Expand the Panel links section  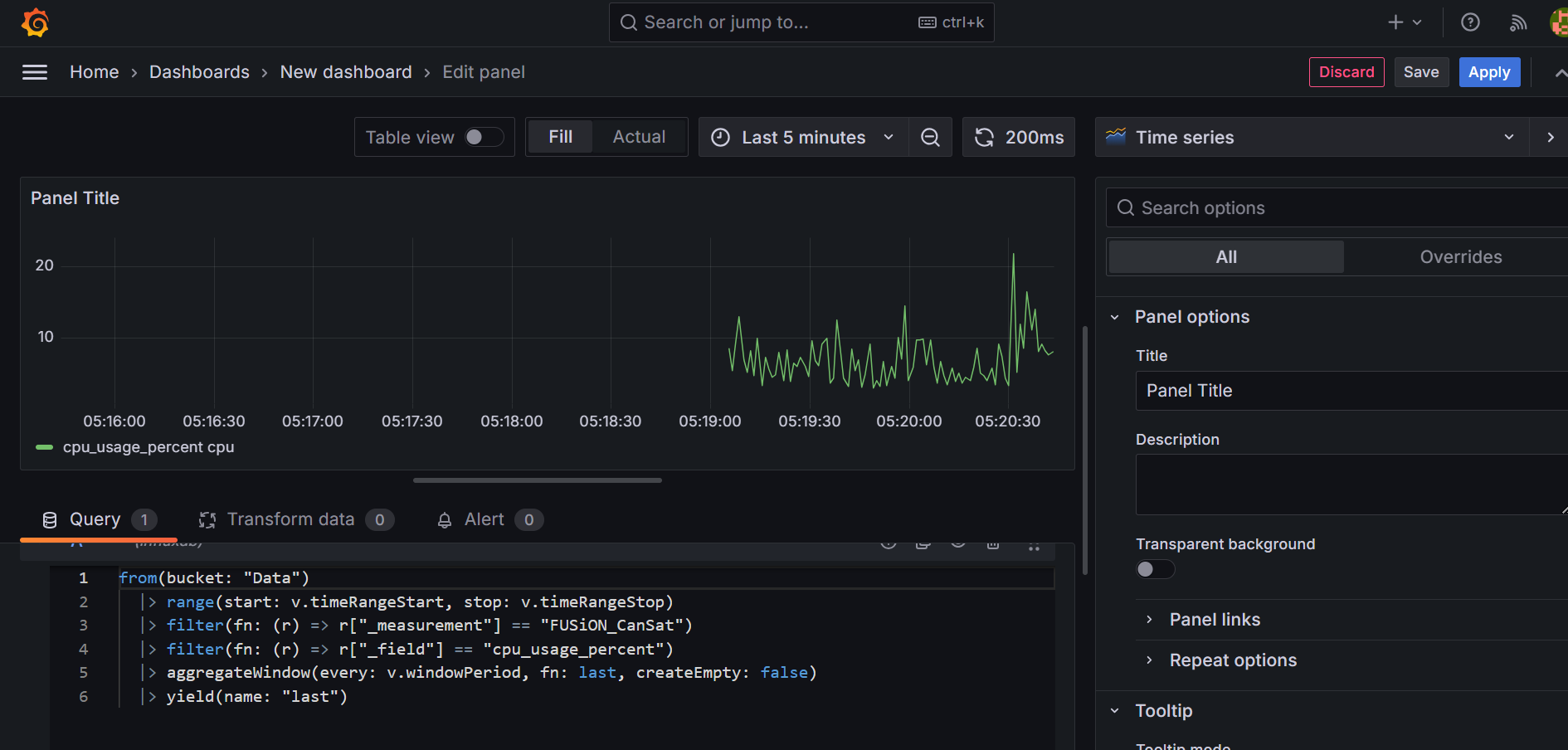pyautogui.click(x=1215, y=619)
